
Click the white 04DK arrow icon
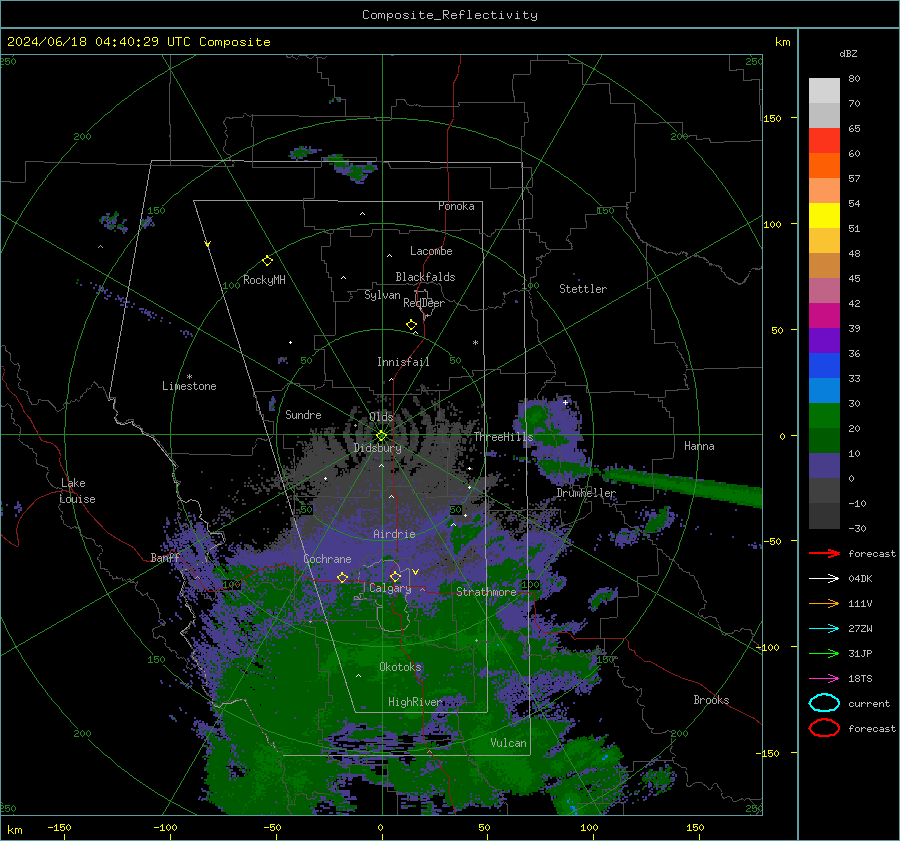pyautogui.click(x=824, y=579)
